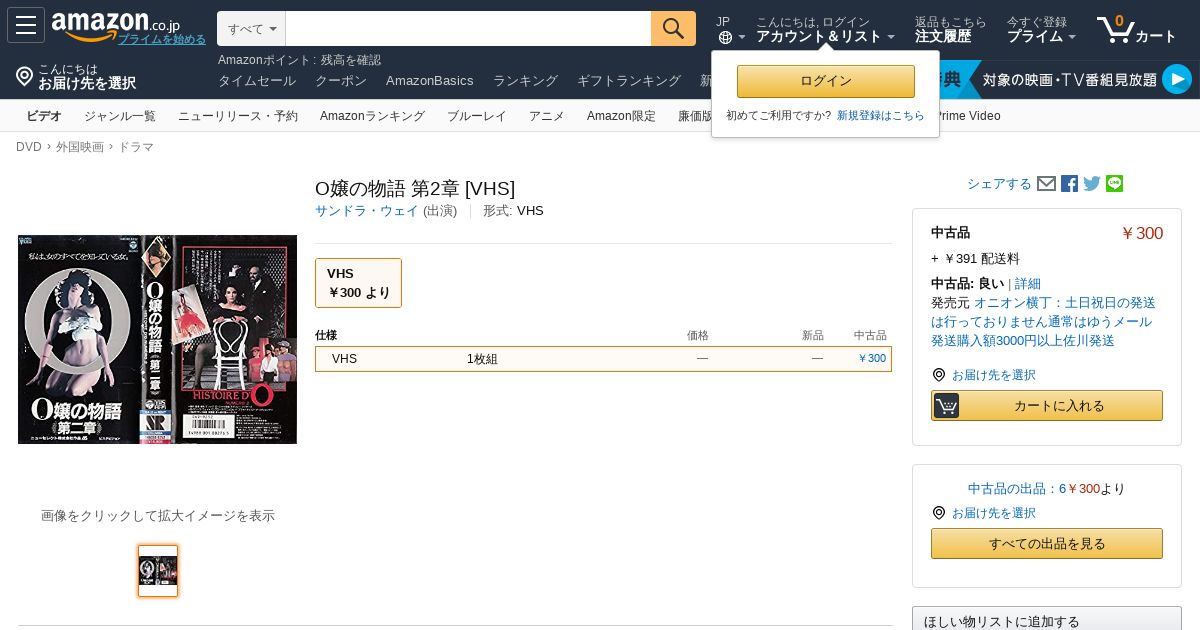
Task: Click the VHS row in the 仕様 table
Action: point(603,359)
